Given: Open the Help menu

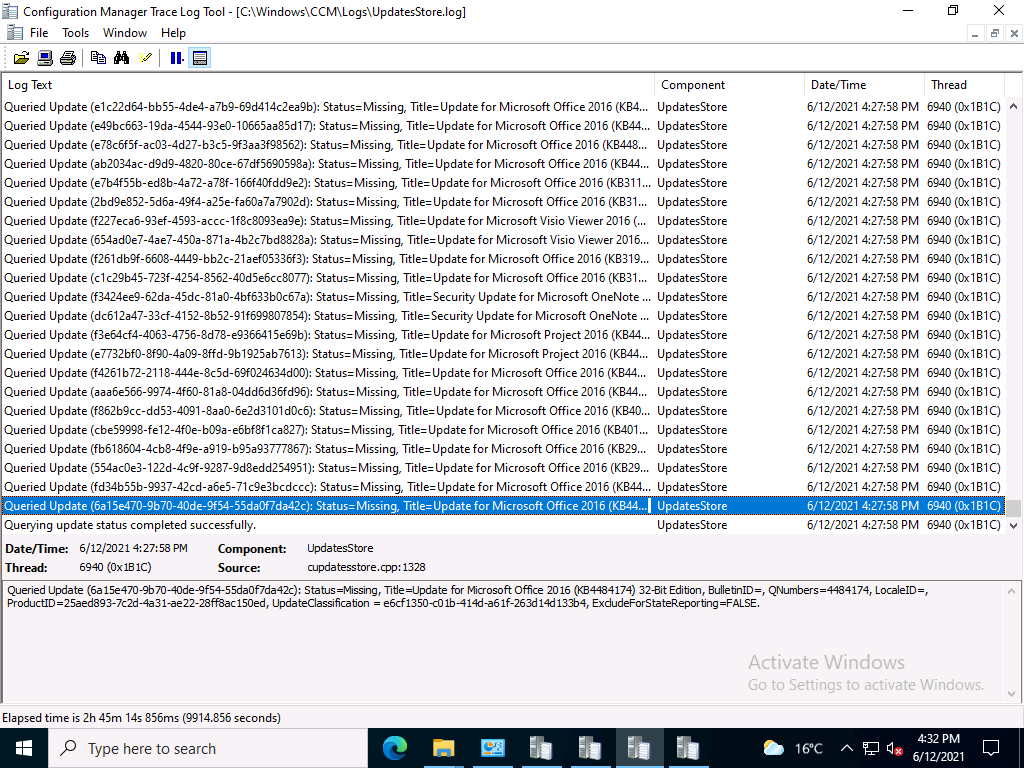Looking at the screenshot, I should tap(173, 33).
